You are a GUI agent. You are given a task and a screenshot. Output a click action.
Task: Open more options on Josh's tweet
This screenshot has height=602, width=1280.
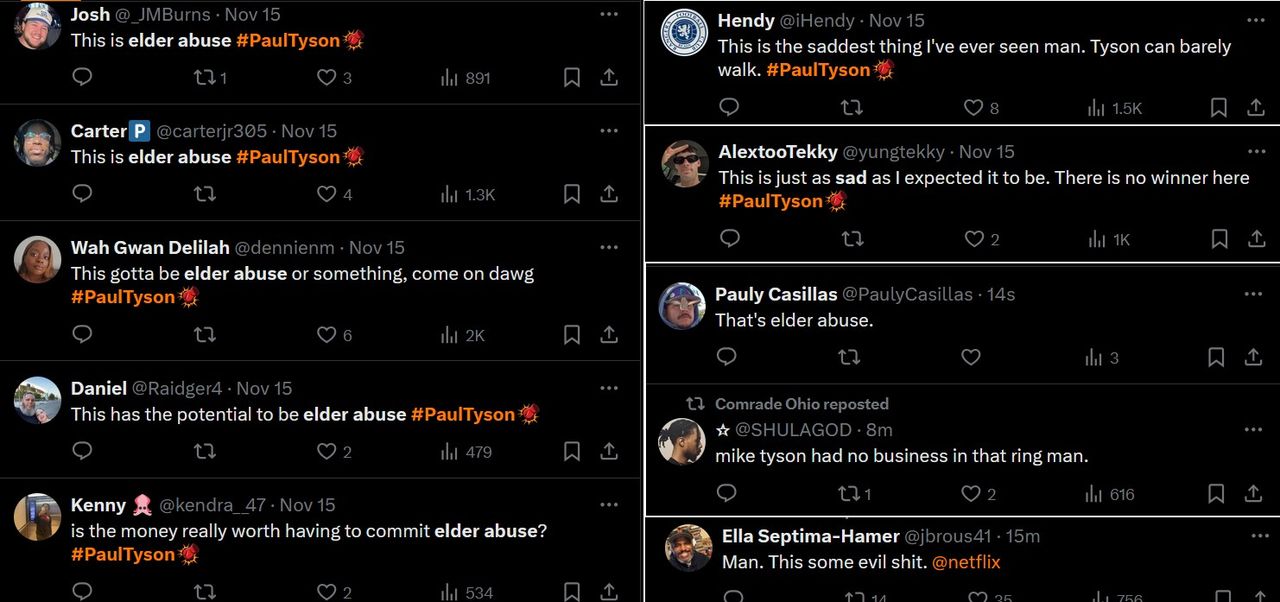[x=609, y=15]
